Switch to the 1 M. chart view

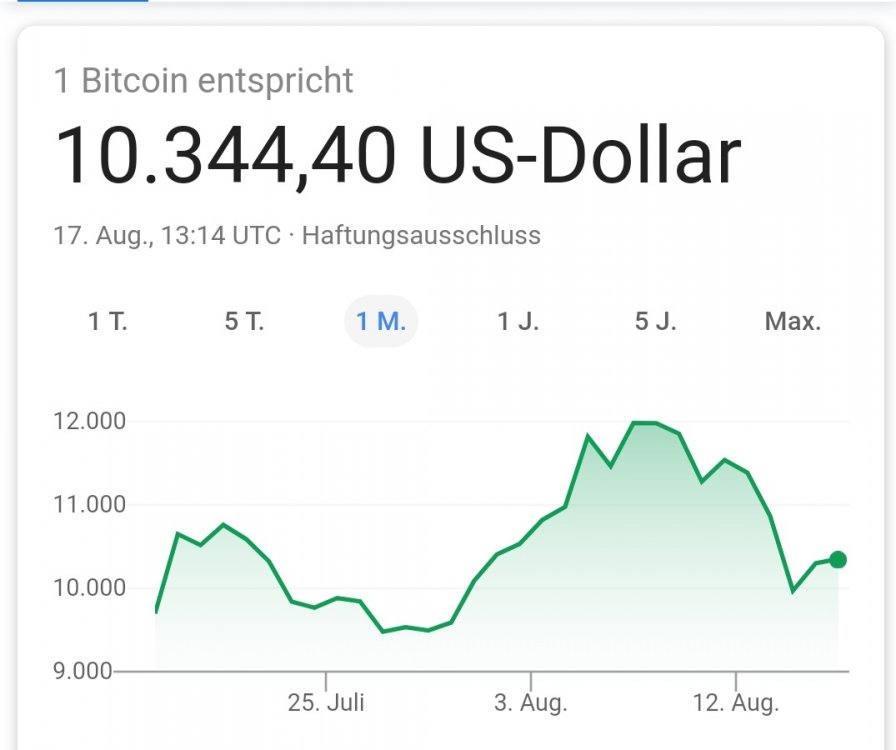380,322
